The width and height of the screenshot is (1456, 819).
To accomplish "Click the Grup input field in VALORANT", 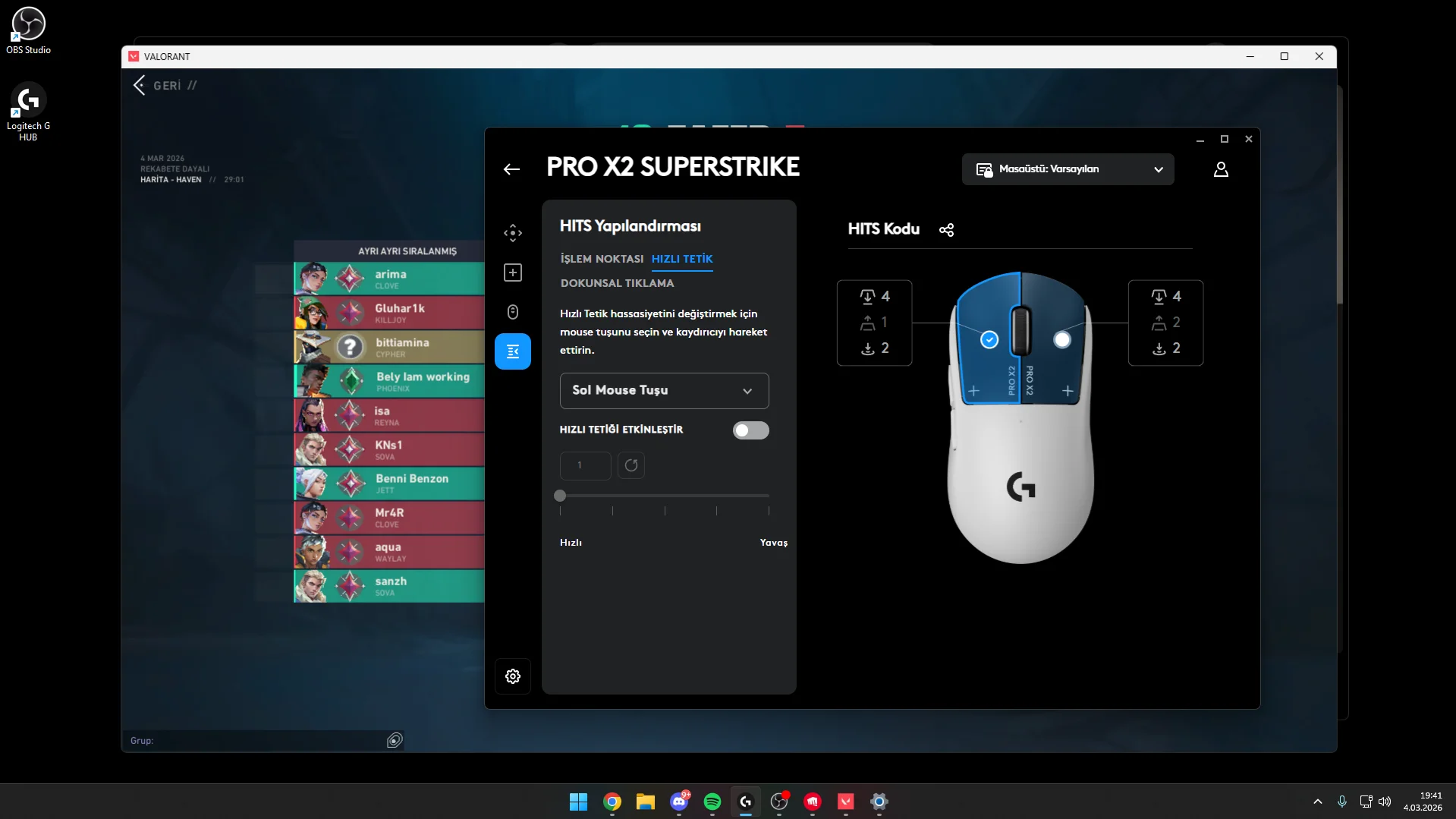I will [x=263, y=741].
